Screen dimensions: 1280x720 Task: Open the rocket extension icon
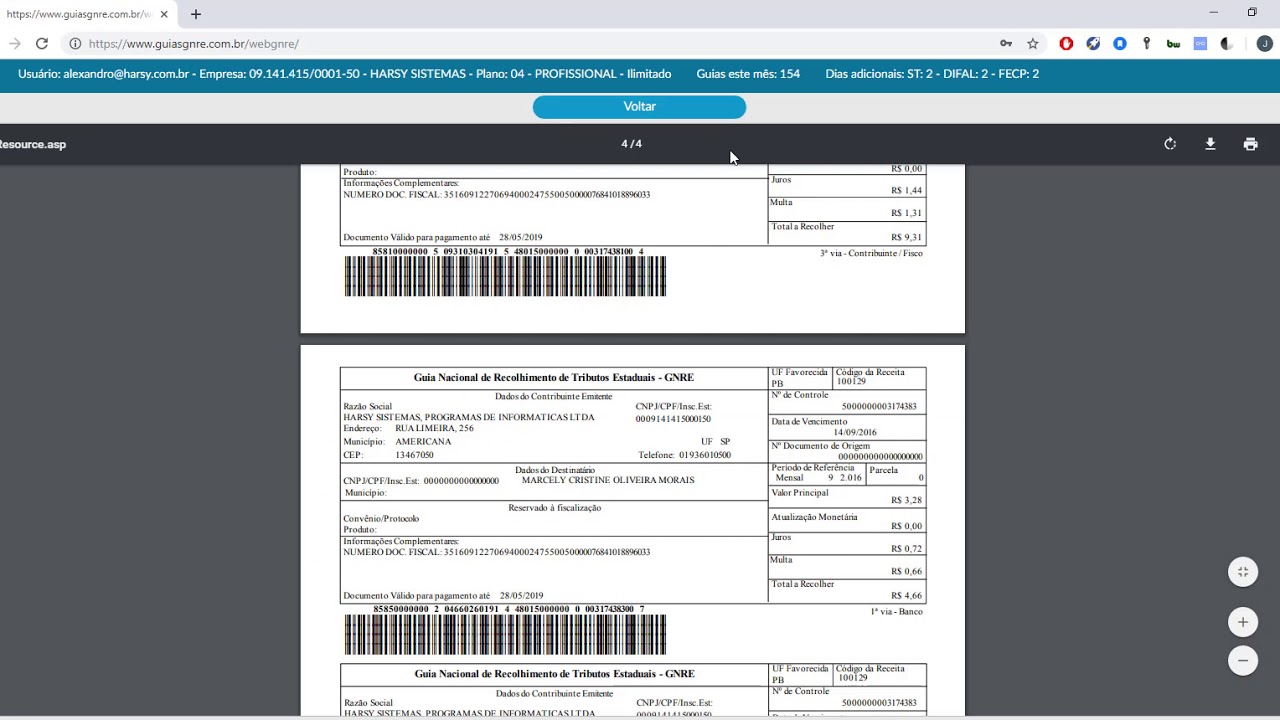(x=1093, y=43)
